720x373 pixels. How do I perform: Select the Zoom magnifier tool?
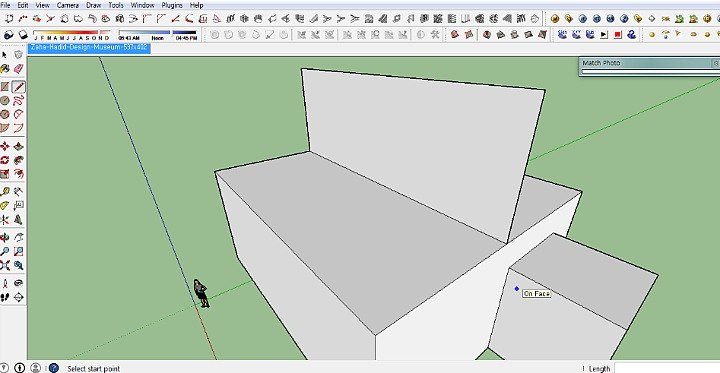pos(5,251)
